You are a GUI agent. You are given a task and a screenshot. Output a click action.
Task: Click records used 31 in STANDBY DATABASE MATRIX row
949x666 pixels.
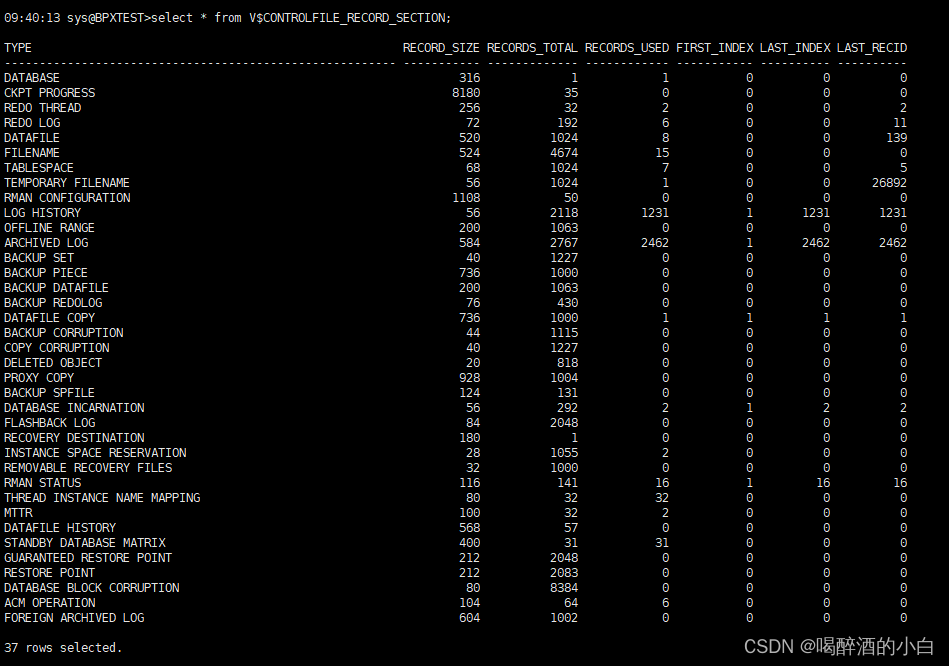point(662,543)
